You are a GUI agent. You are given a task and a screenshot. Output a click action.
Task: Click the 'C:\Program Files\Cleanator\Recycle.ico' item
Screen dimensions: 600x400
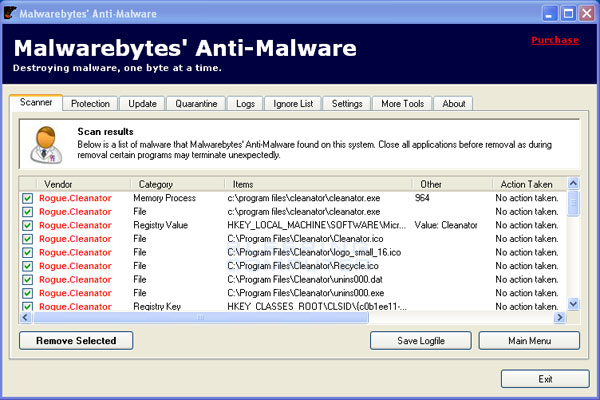(x=303, y=266)
